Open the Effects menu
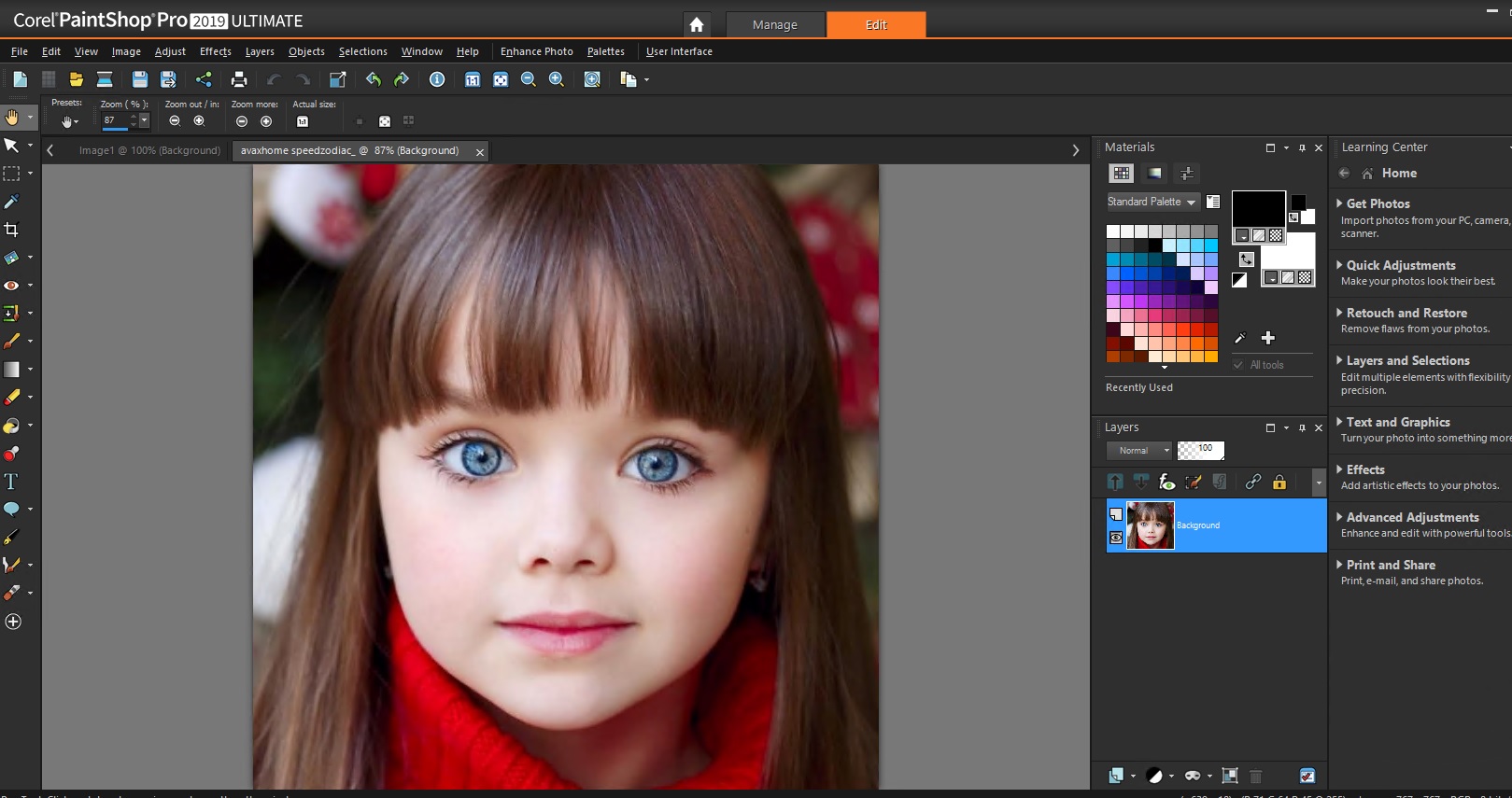 pyautogui.click(x=215, y=51)
